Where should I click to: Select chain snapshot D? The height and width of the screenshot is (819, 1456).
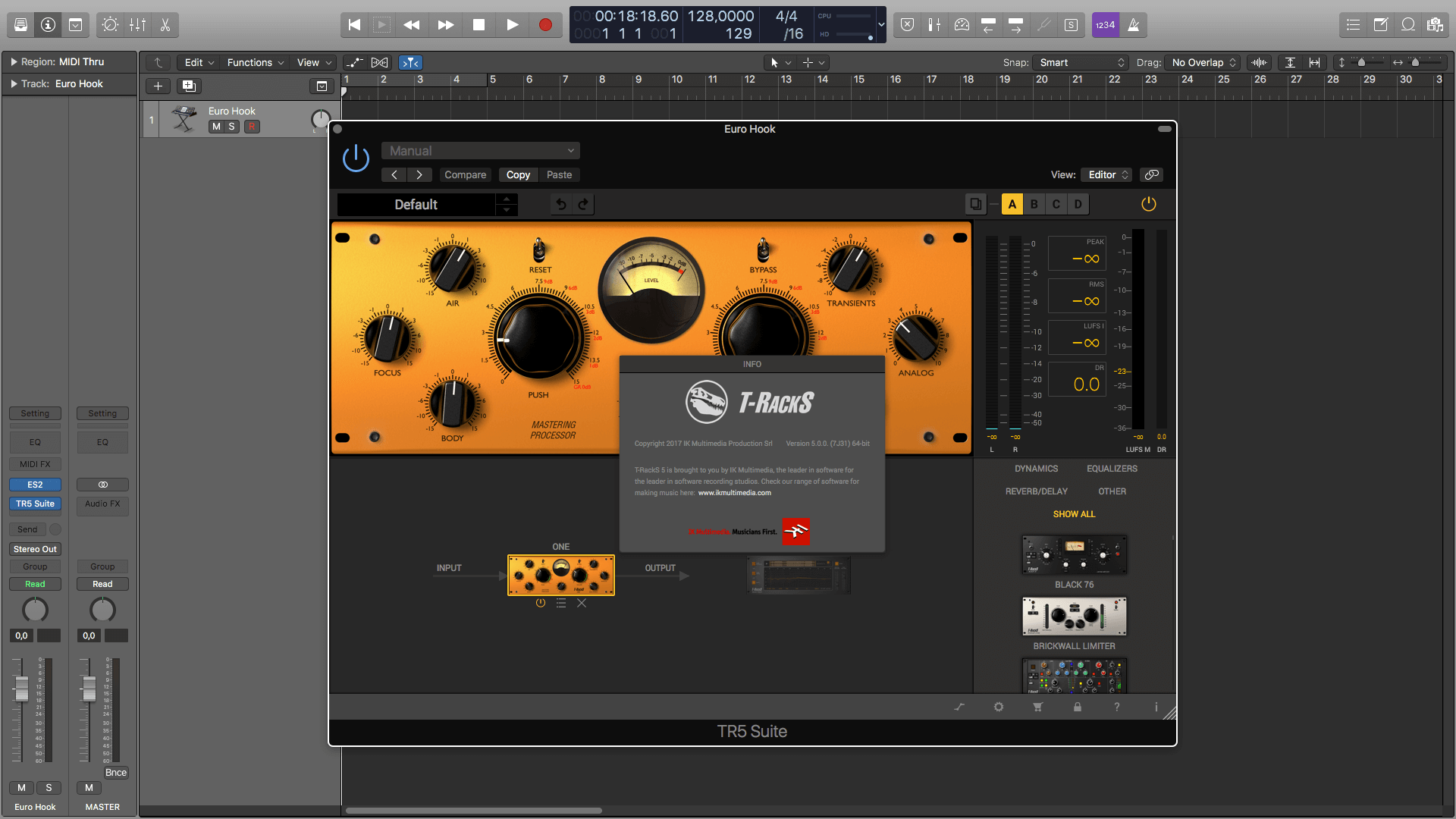(1078, 204)
